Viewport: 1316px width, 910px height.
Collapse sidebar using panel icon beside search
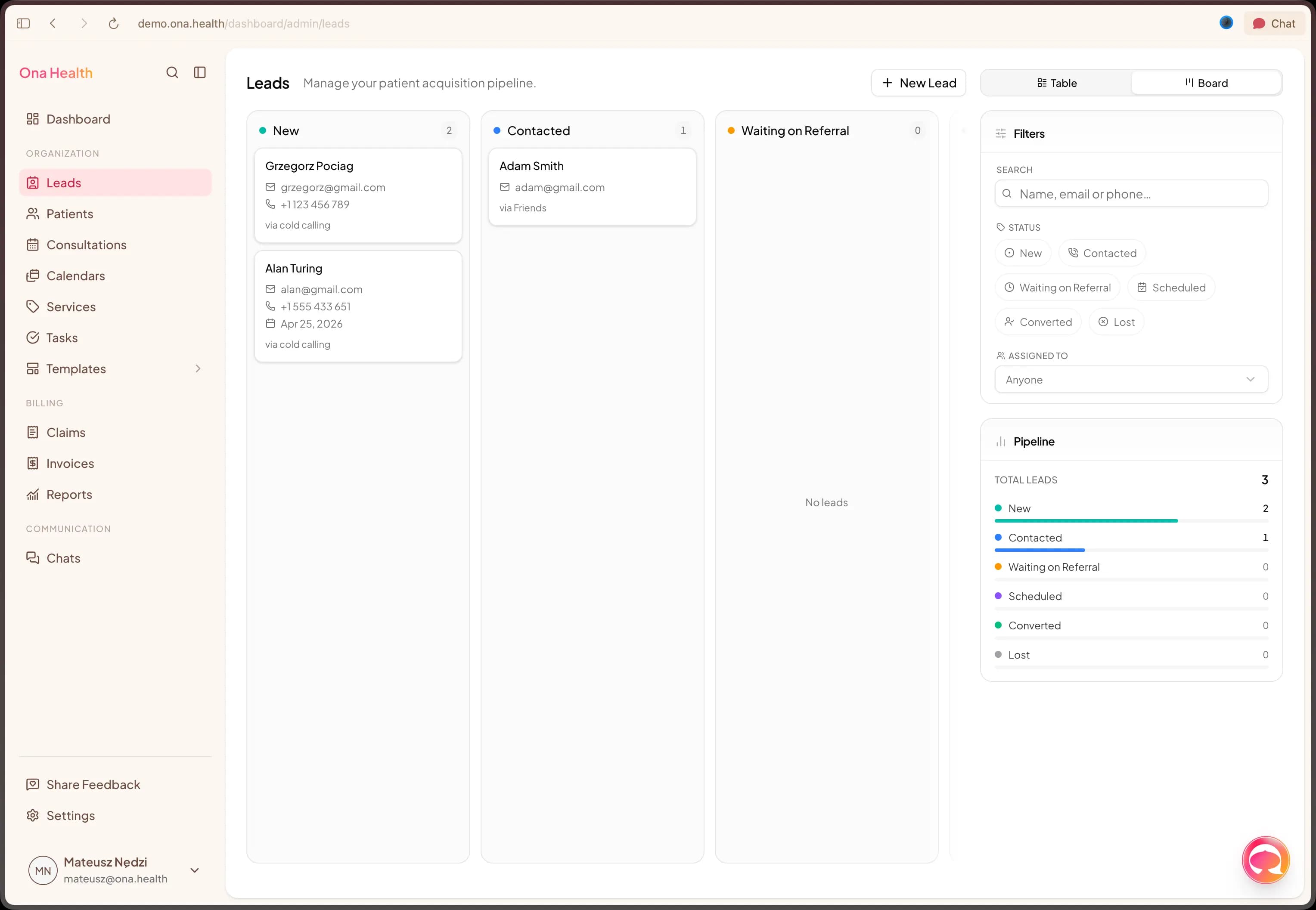tap(200, 72)
